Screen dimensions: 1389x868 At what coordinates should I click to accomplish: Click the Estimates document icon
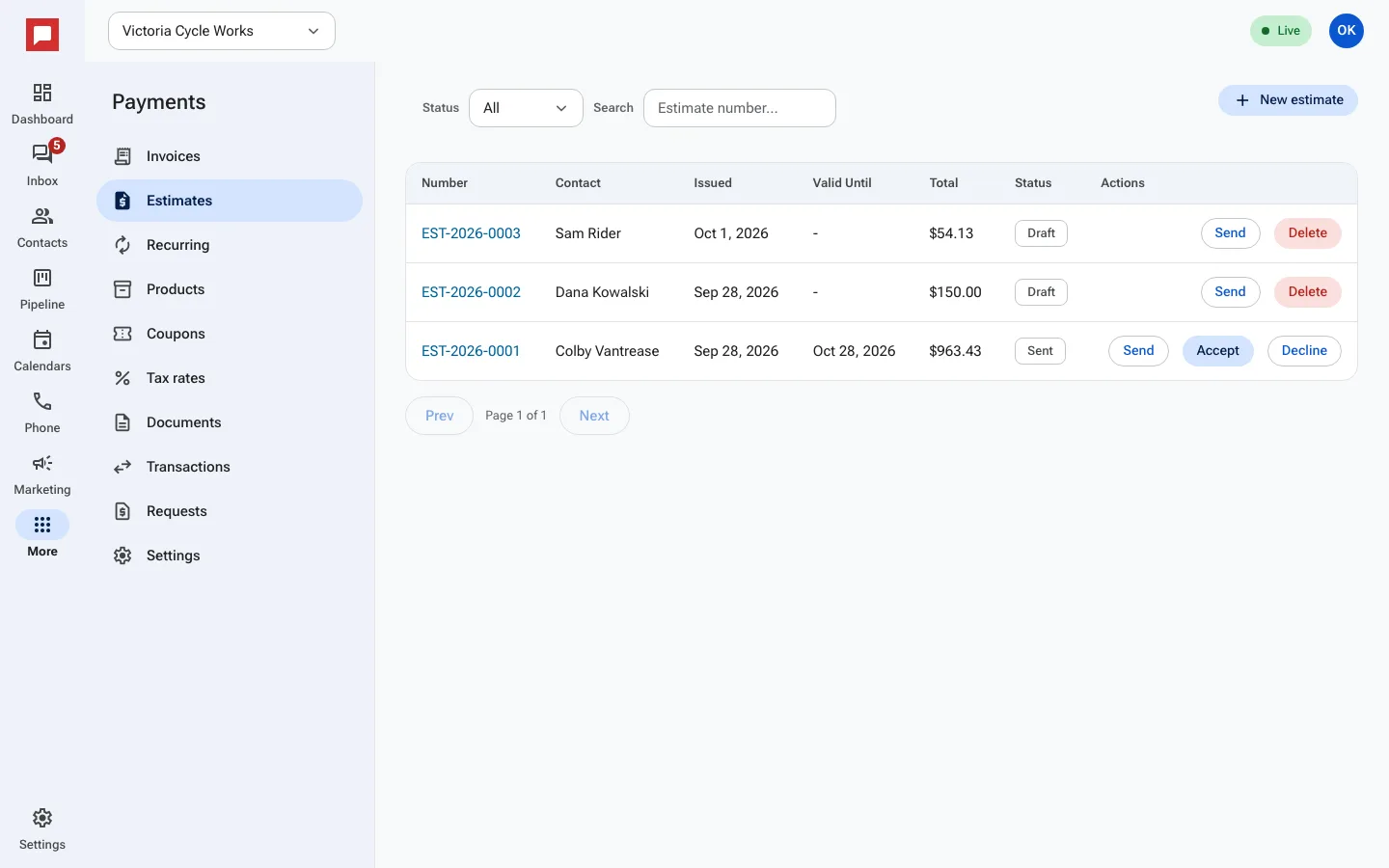pyautogui.click(x=123, y=201)
